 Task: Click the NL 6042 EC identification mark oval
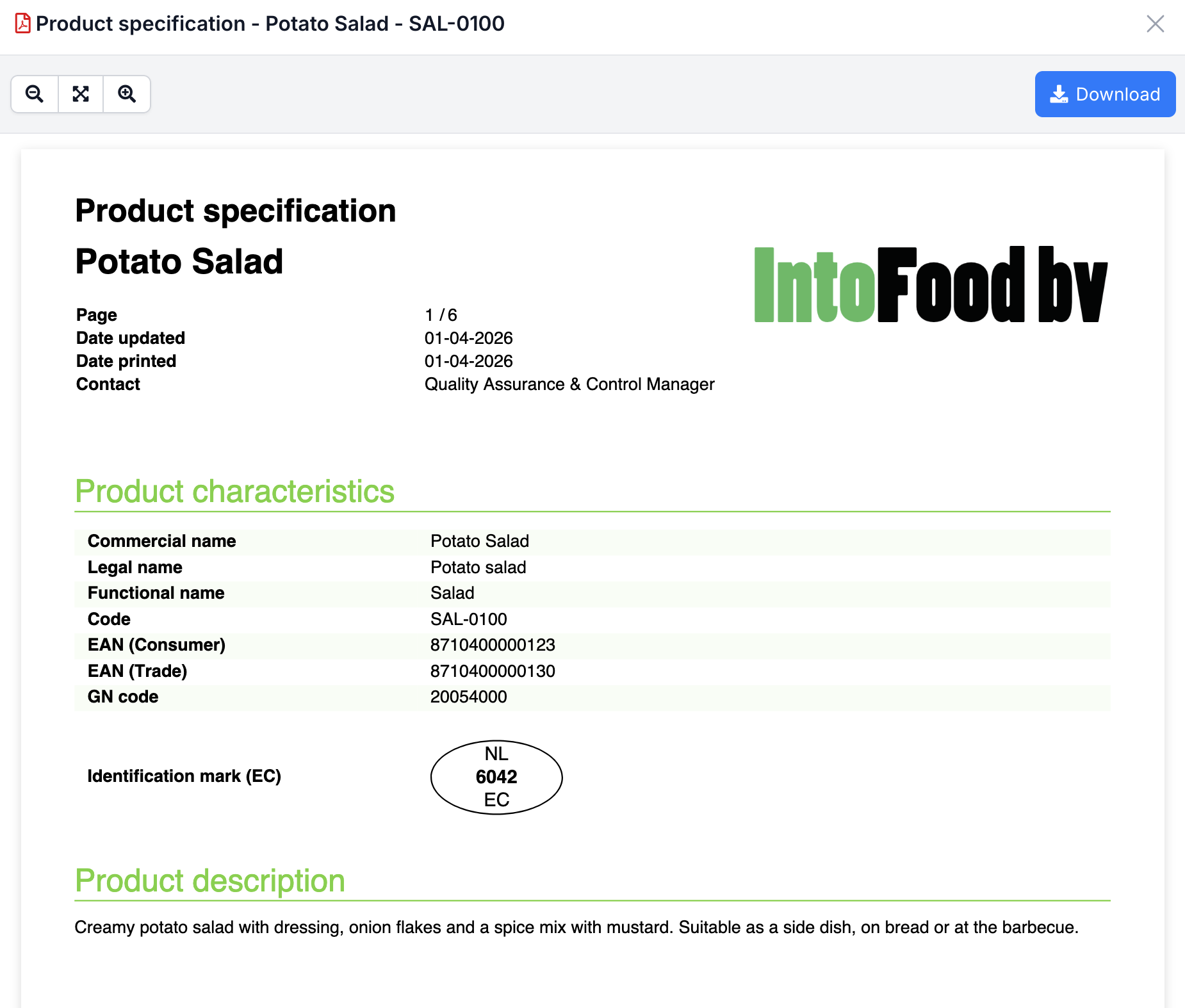(496, 777)
